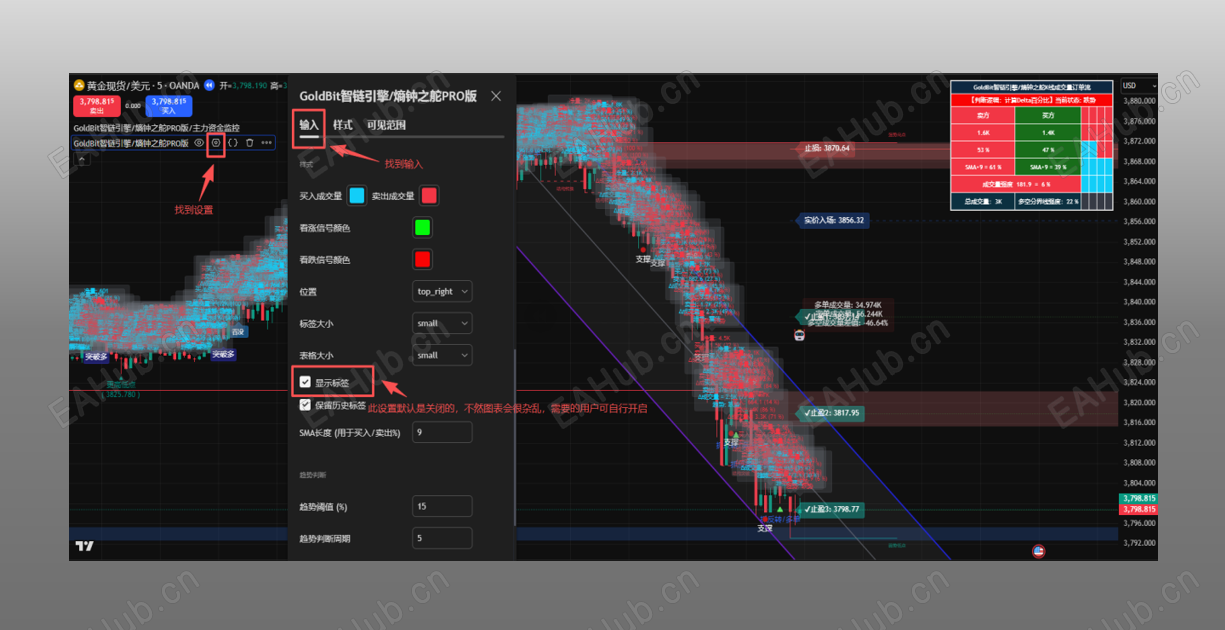Open 标签大小 small dropdown
1225x630 pixels.
(x=442, y=323)
